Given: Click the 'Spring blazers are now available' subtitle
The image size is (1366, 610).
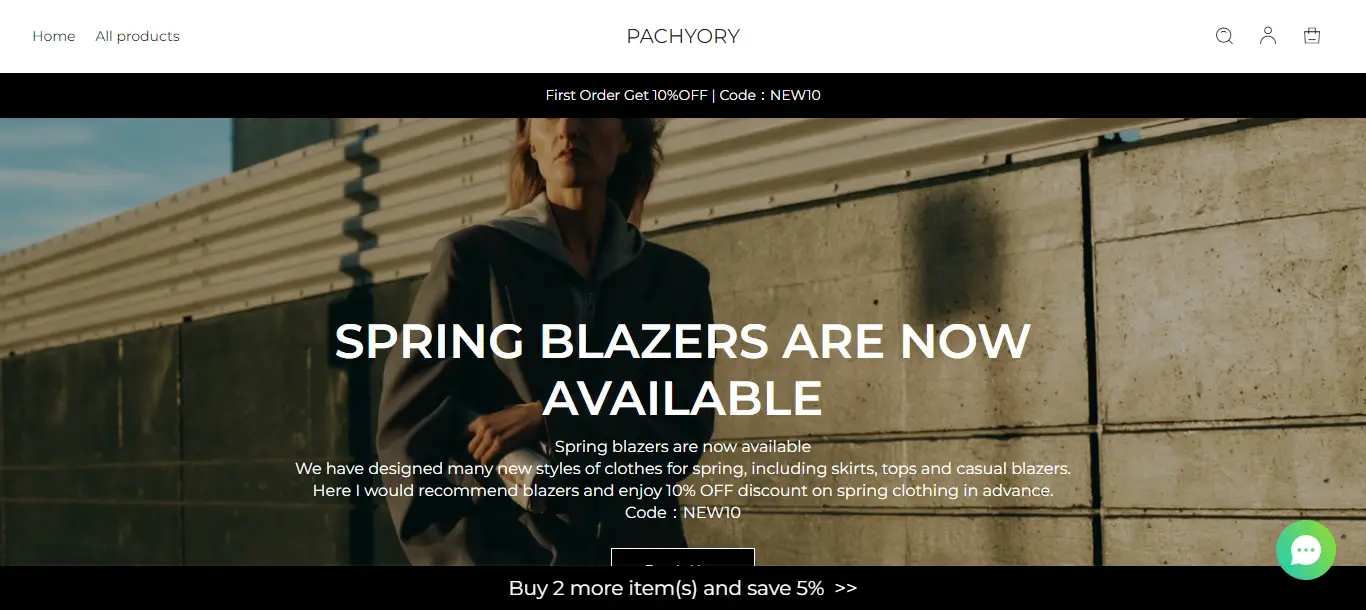Looking at the screenshot, I should coord(683,446).
